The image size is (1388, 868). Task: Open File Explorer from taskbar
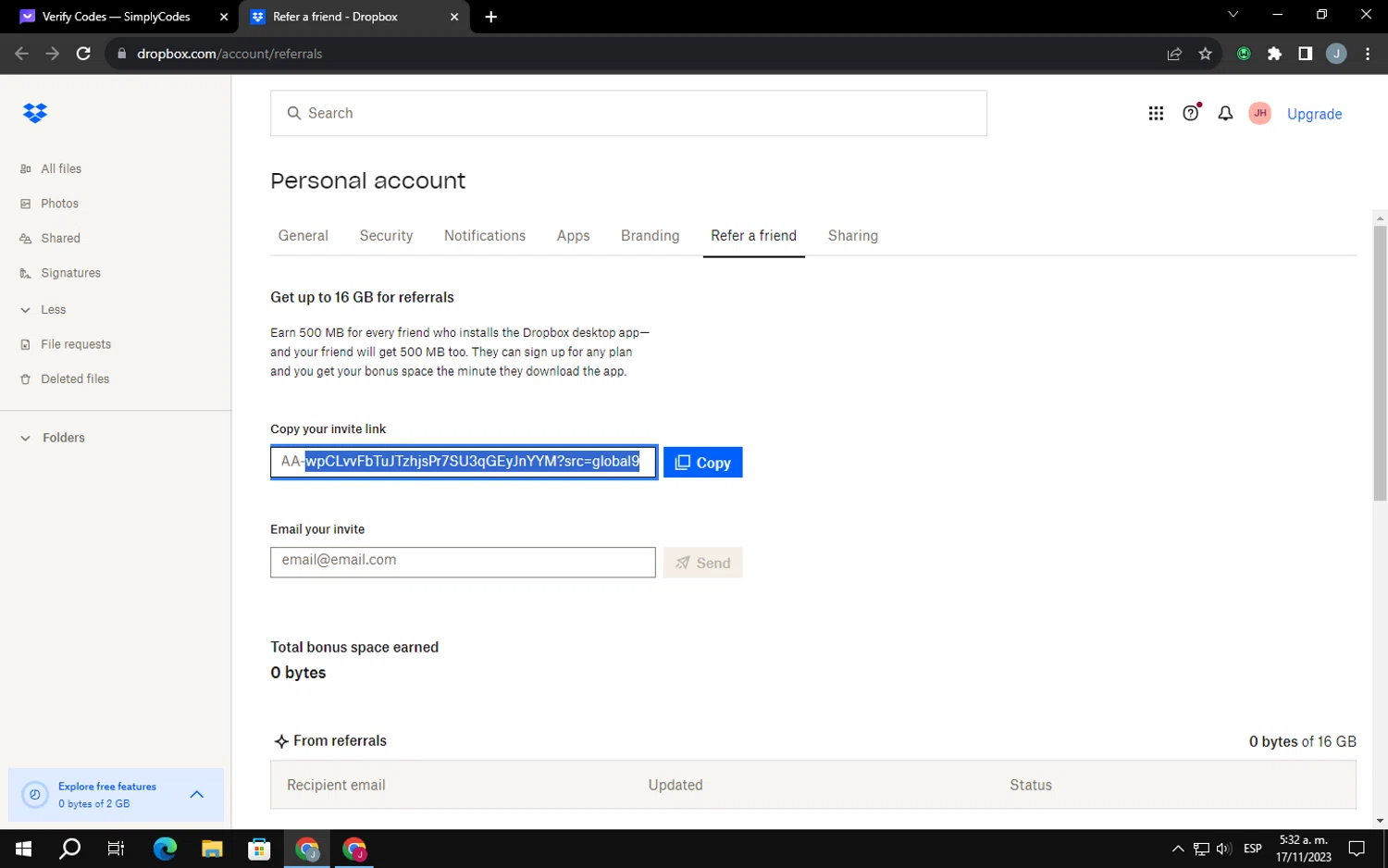click(212, 849)
